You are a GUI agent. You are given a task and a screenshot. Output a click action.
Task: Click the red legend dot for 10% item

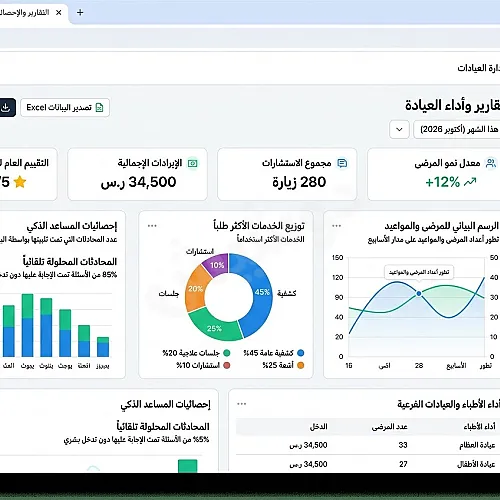tap(227, 365)
